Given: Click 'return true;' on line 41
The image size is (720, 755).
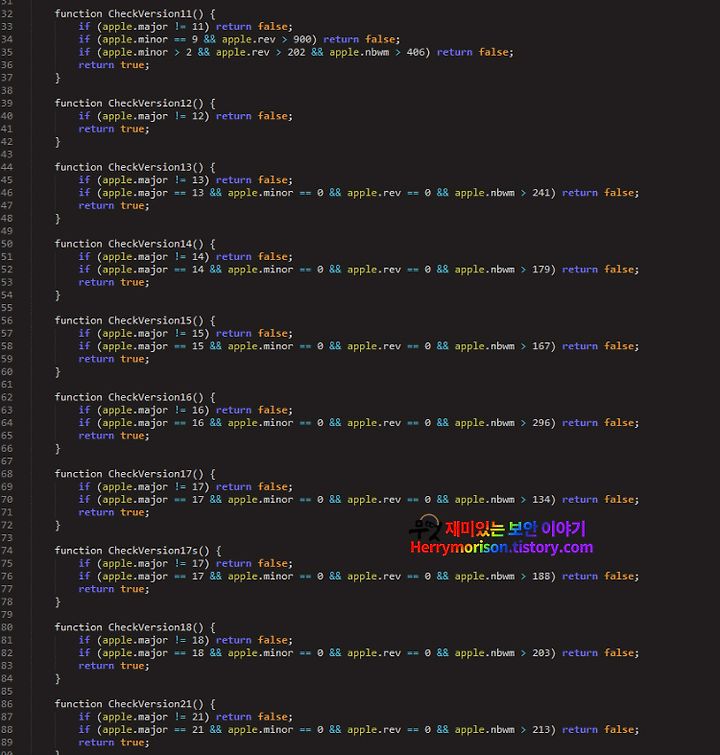Looking at the screenshot, I should coord(114,129).
